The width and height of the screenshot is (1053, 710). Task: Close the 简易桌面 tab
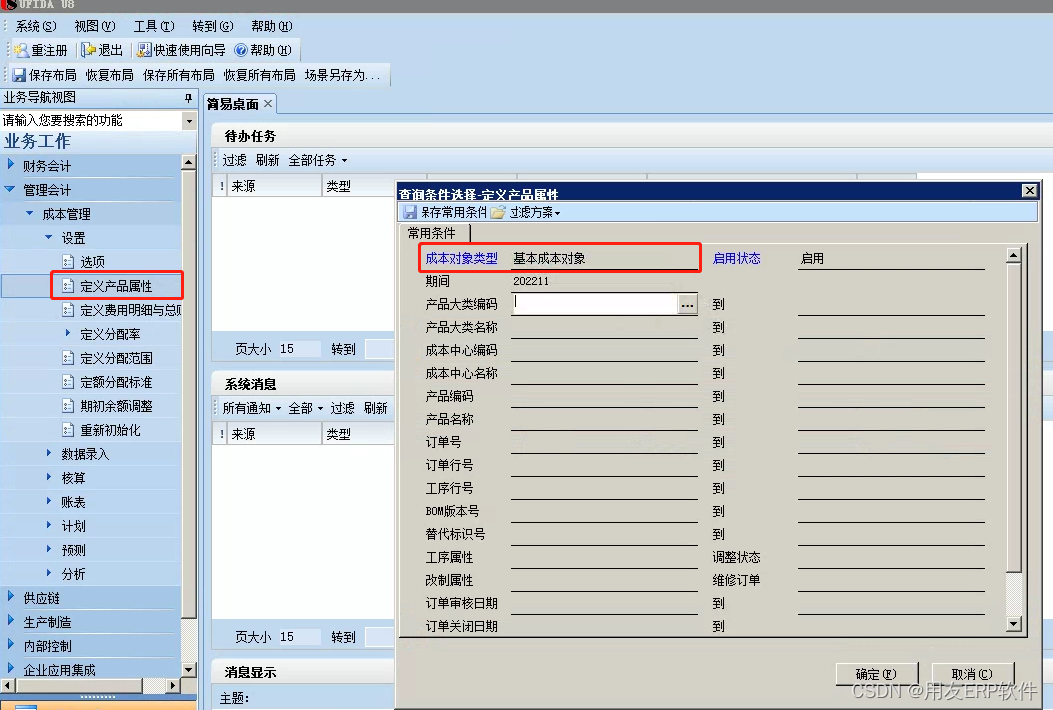pos(268,103)
